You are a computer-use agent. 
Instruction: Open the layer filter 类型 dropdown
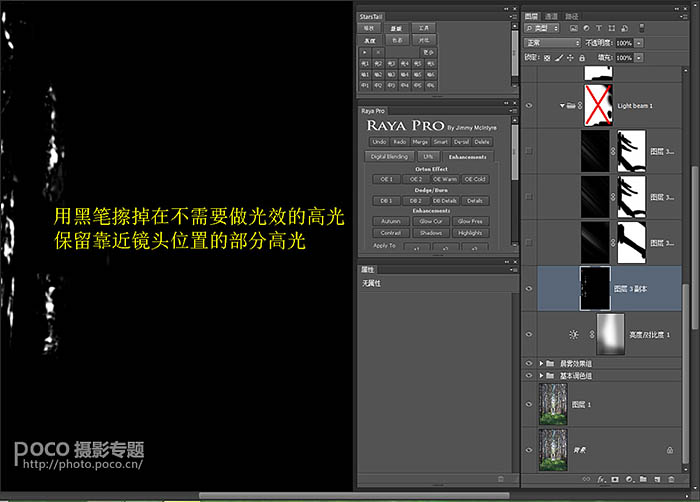542,28
